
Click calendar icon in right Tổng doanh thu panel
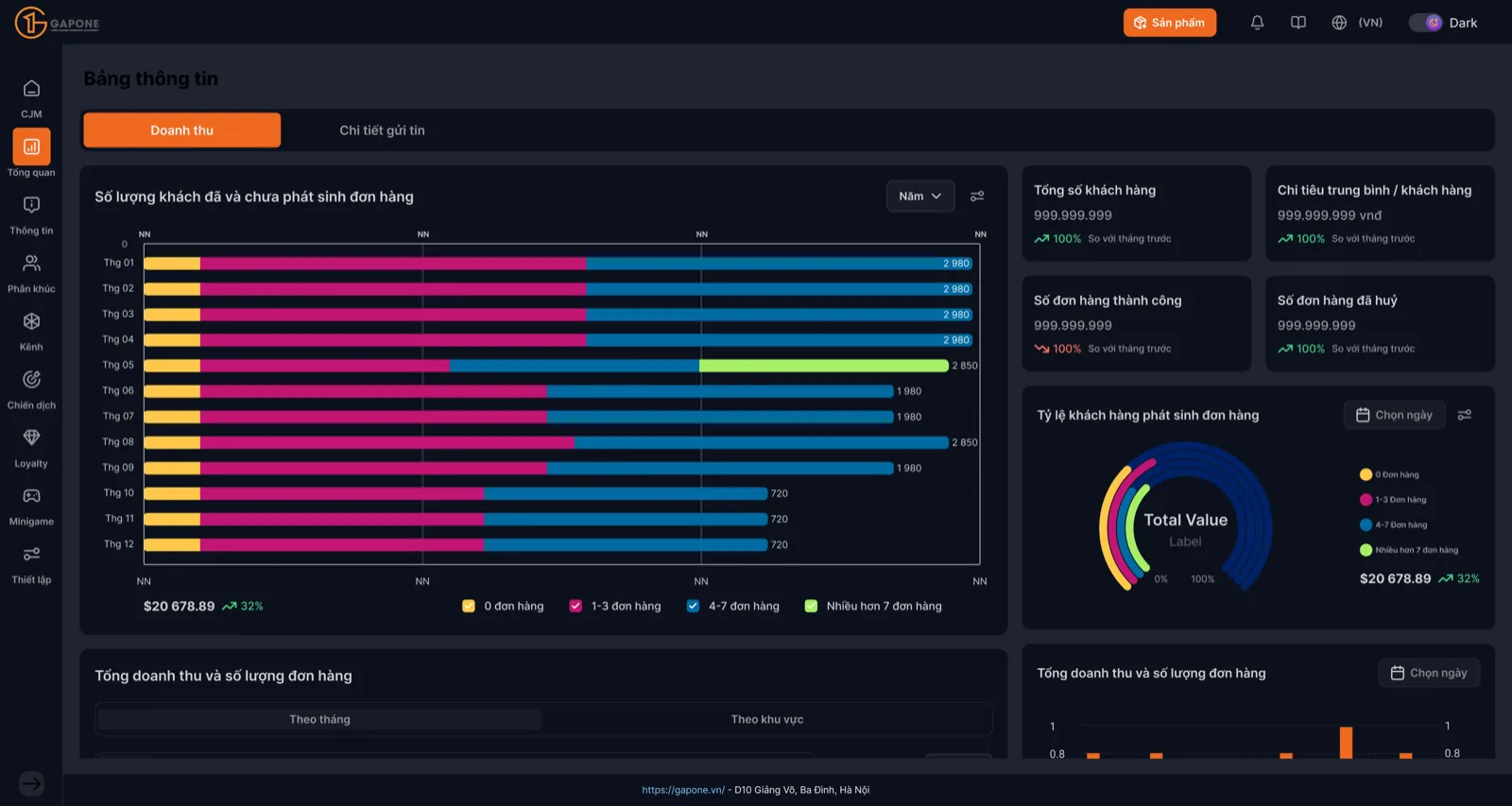1398,673
